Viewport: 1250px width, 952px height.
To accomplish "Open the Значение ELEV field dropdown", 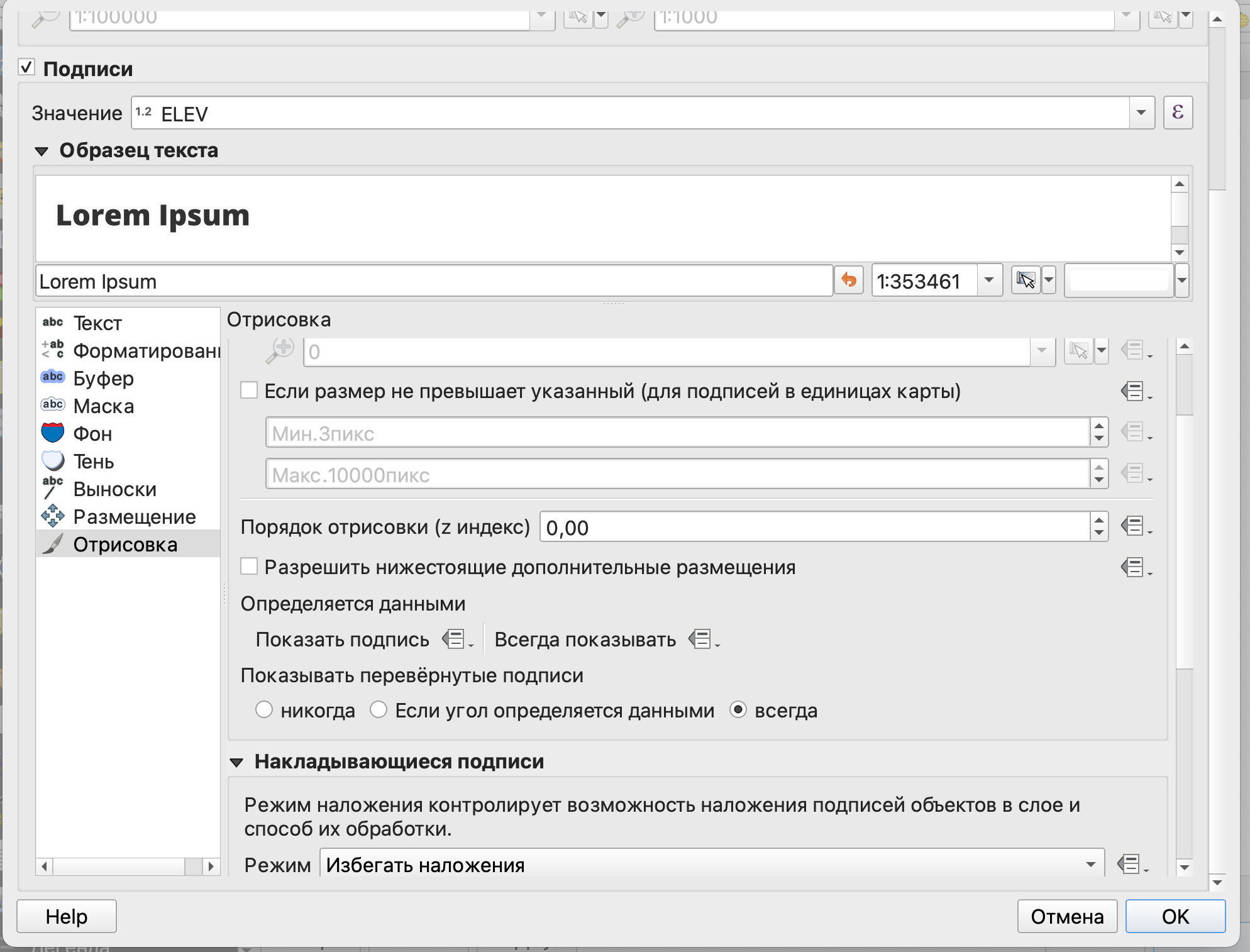I will point(1141,113).
